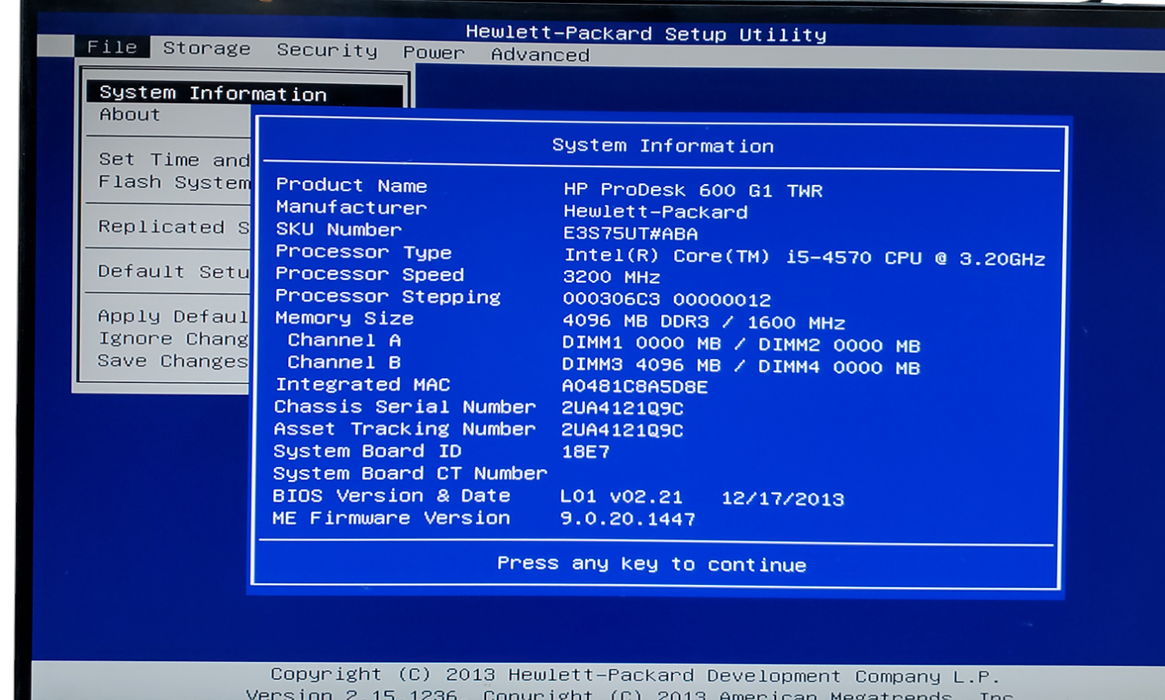Click the Intel Core i5-4570 processor value

805,257
